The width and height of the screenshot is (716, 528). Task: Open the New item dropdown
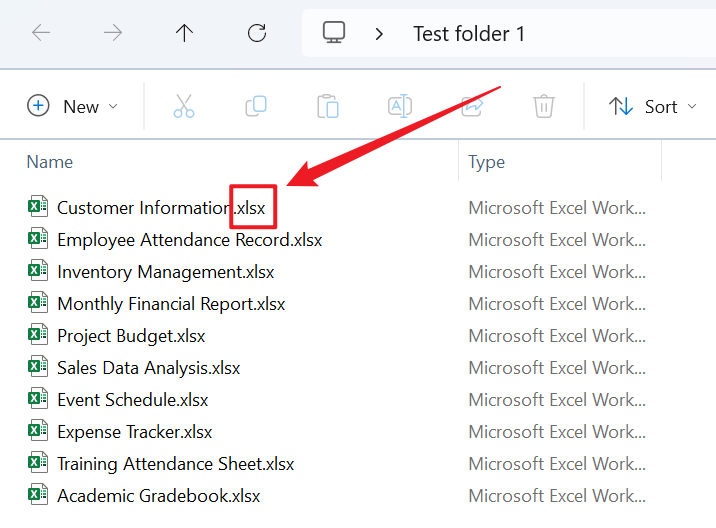(73, 106)
